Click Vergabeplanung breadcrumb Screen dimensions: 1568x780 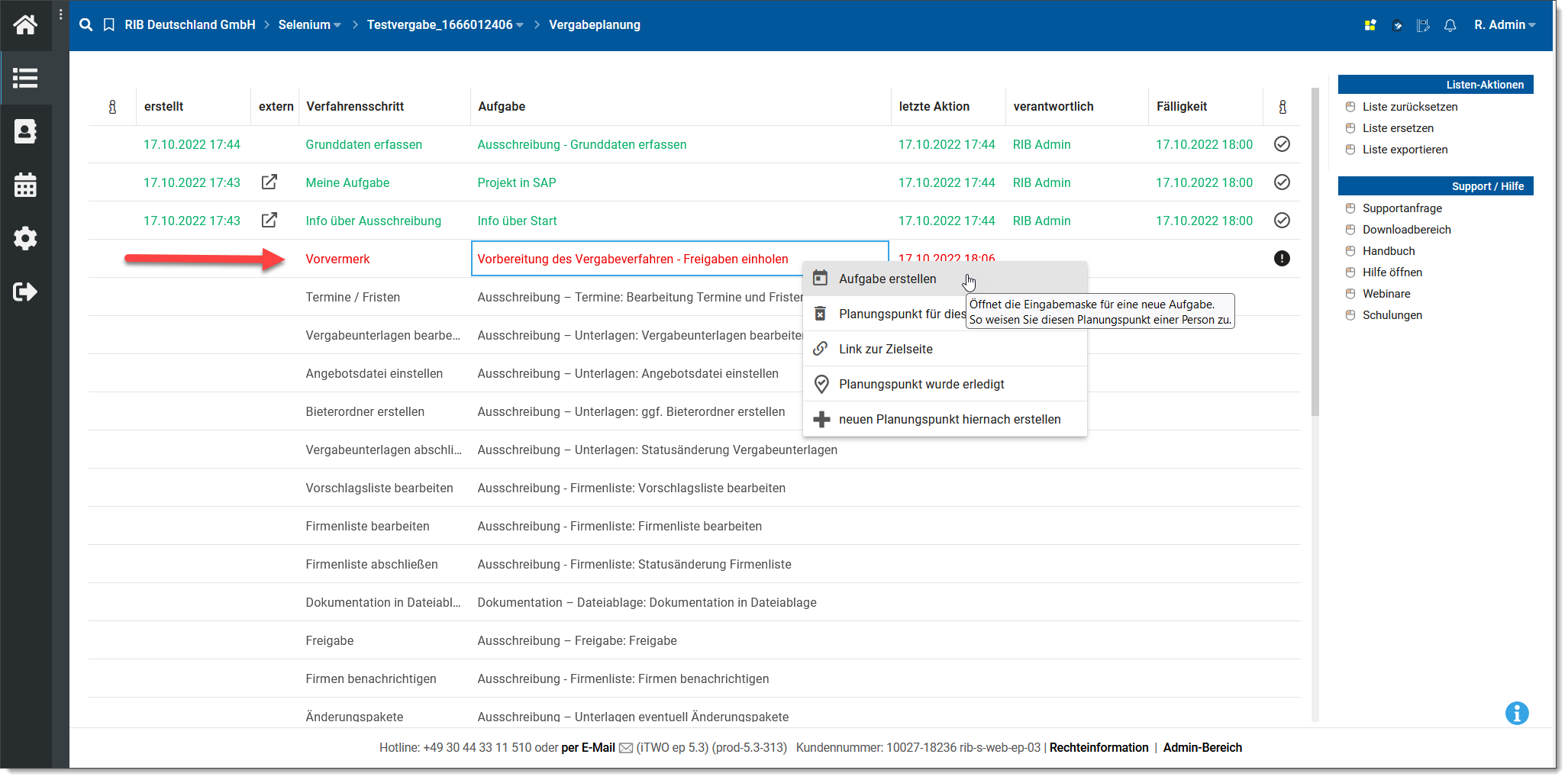[595, 25]
